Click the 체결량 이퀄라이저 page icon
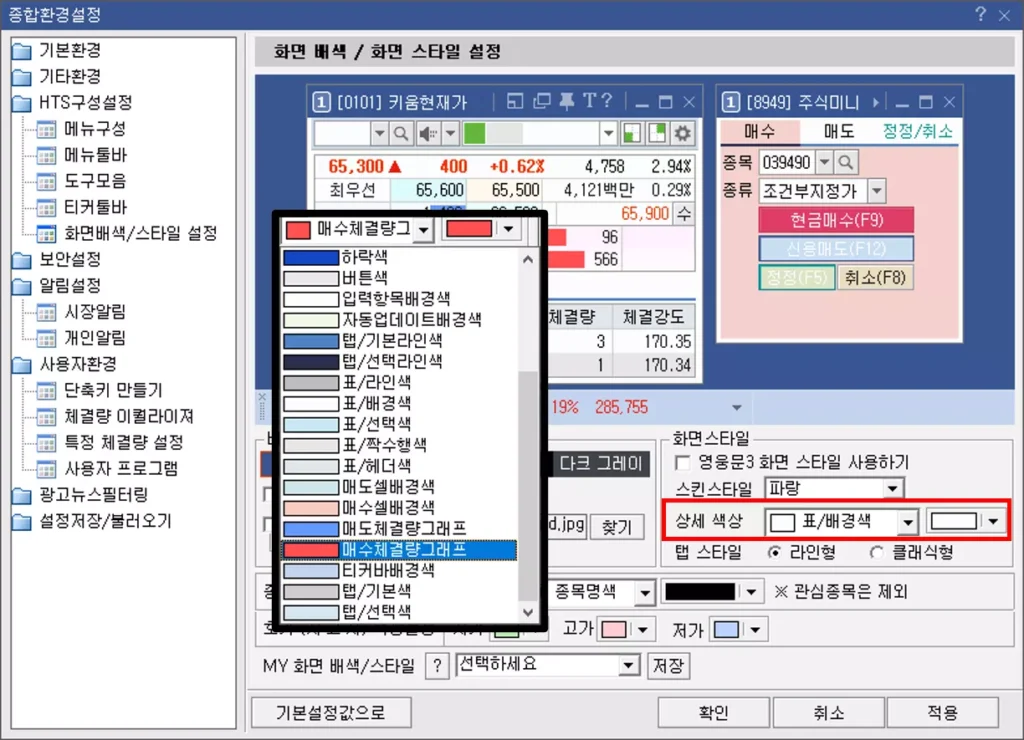 coord(46,417)
